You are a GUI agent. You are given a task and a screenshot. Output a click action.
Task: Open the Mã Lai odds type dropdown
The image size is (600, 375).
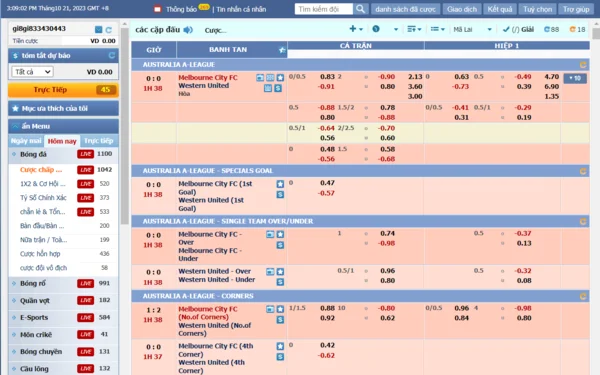click(x=472, y=29)
